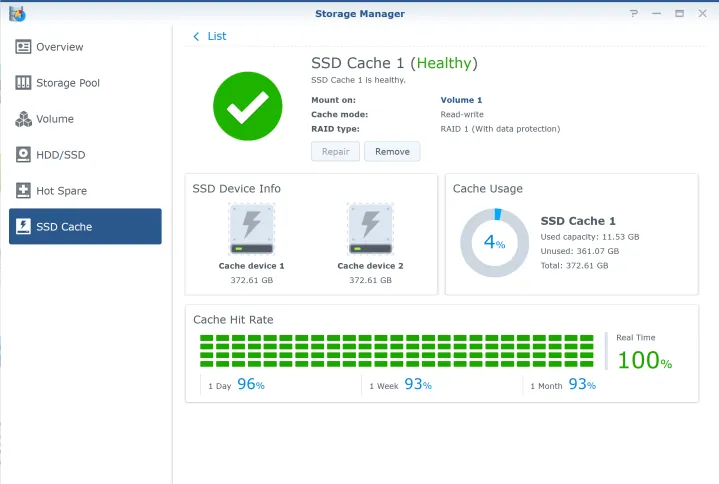The image size is (719, 484).
Task: Switch to the Volume section label
Action: pos(55,119)
